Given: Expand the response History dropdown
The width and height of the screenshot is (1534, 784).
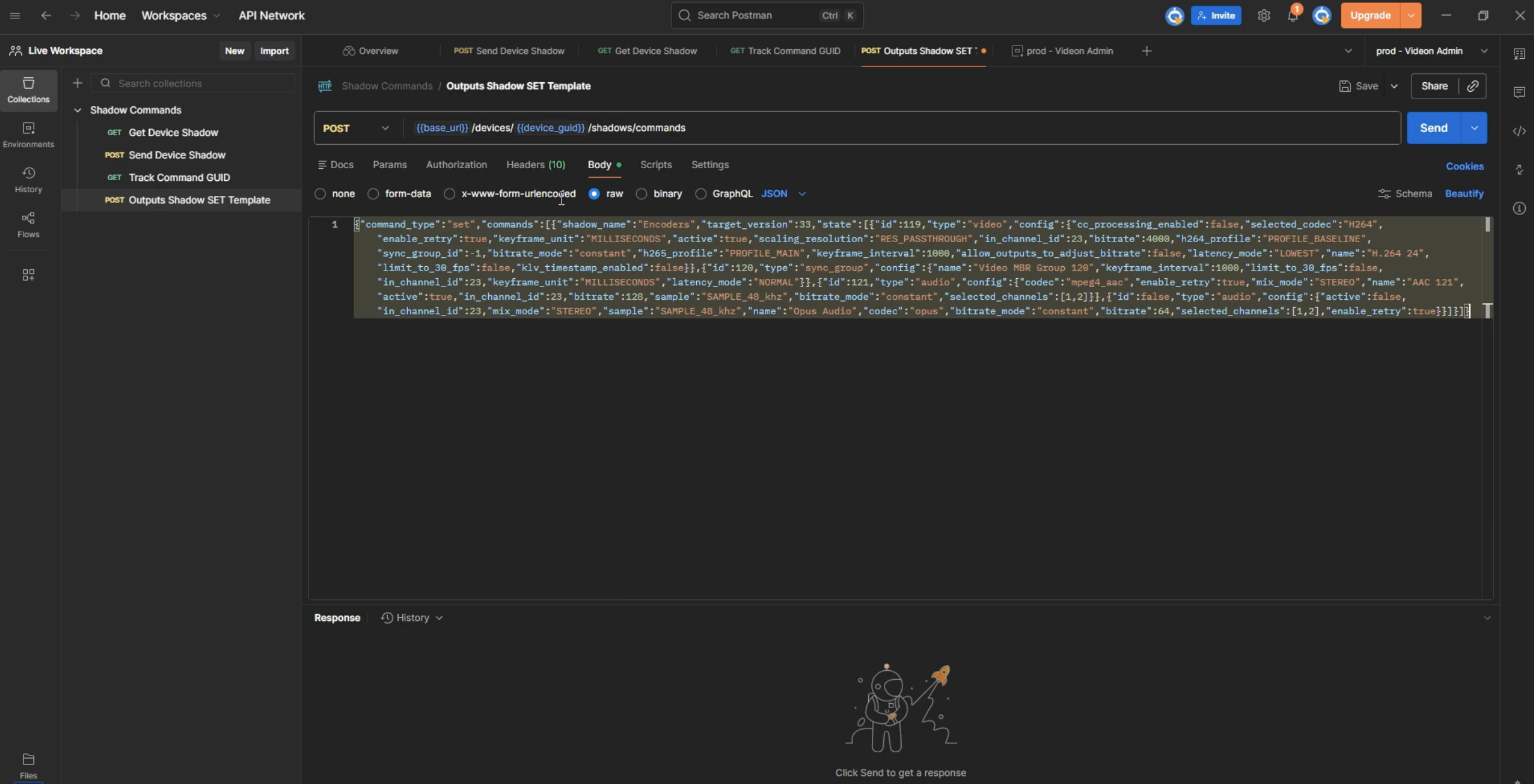Looking at the screenshot, I should click(x=412, y=618).
